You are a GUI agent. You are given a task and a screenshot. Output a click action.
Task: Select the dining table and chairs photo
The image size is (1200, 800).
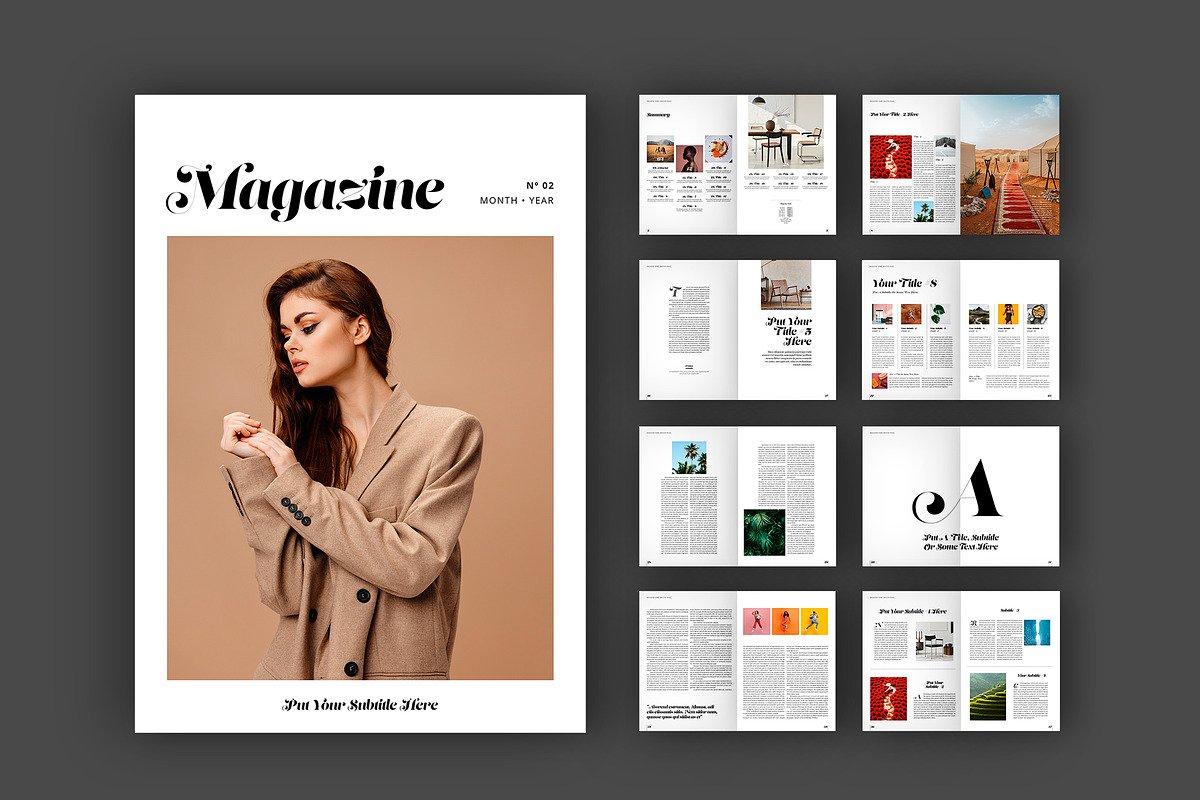786,132
